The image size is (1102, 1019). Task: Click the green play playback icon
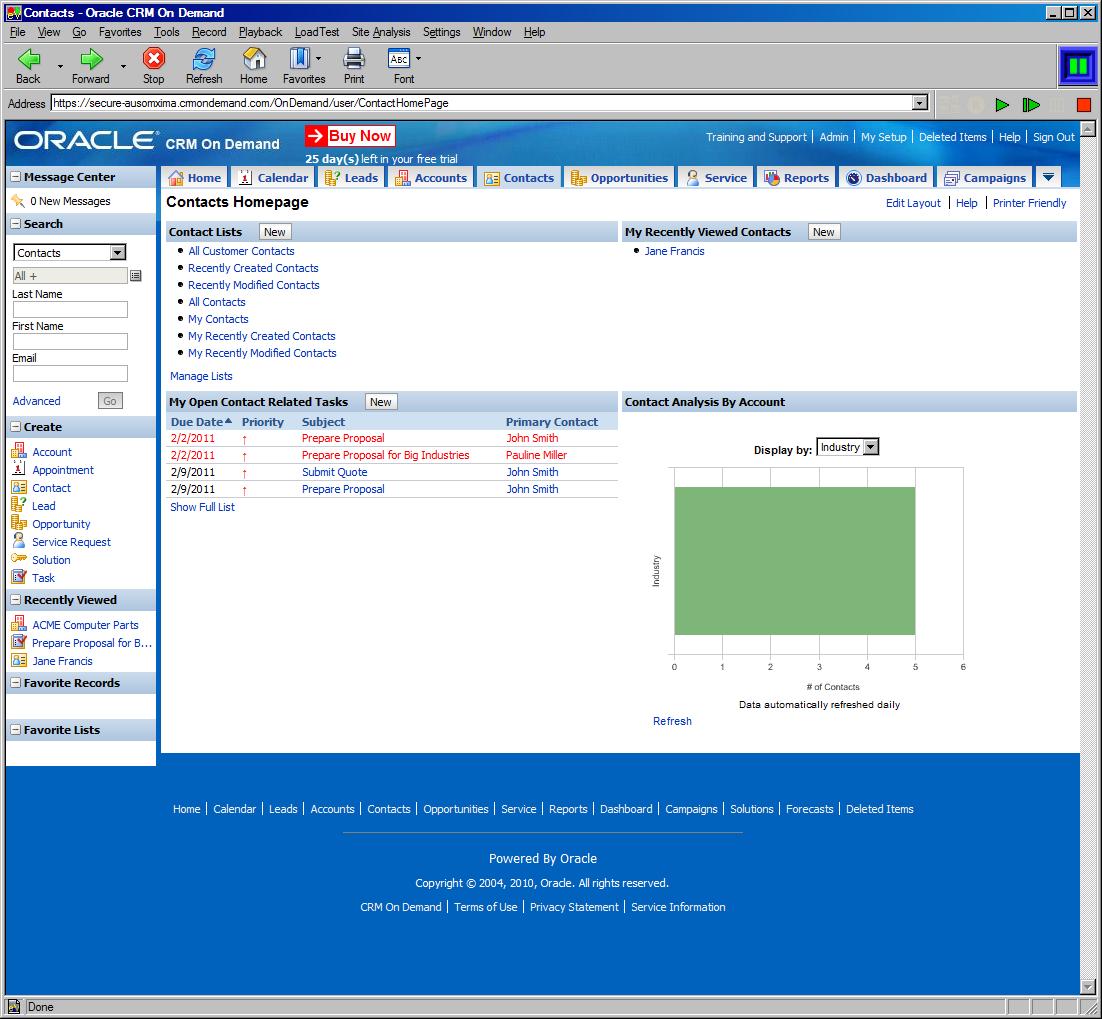click(x=1002, y=105)
